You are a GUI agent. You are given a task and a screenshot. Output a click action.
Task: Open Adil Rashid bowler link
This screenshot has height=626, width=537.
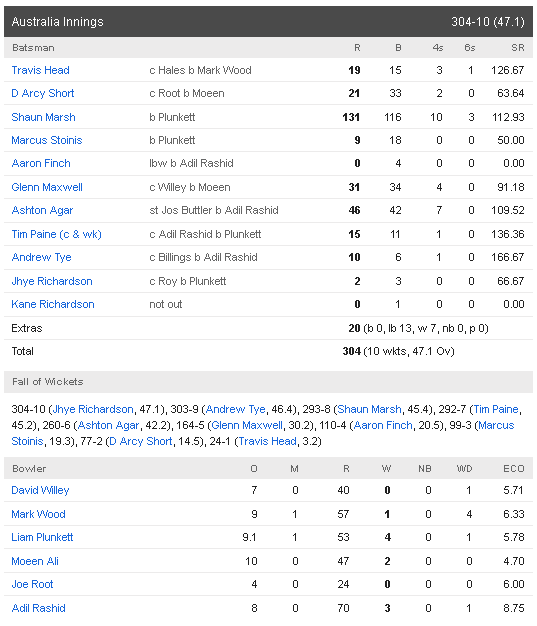pyautogui.click(x=39, y=608)
